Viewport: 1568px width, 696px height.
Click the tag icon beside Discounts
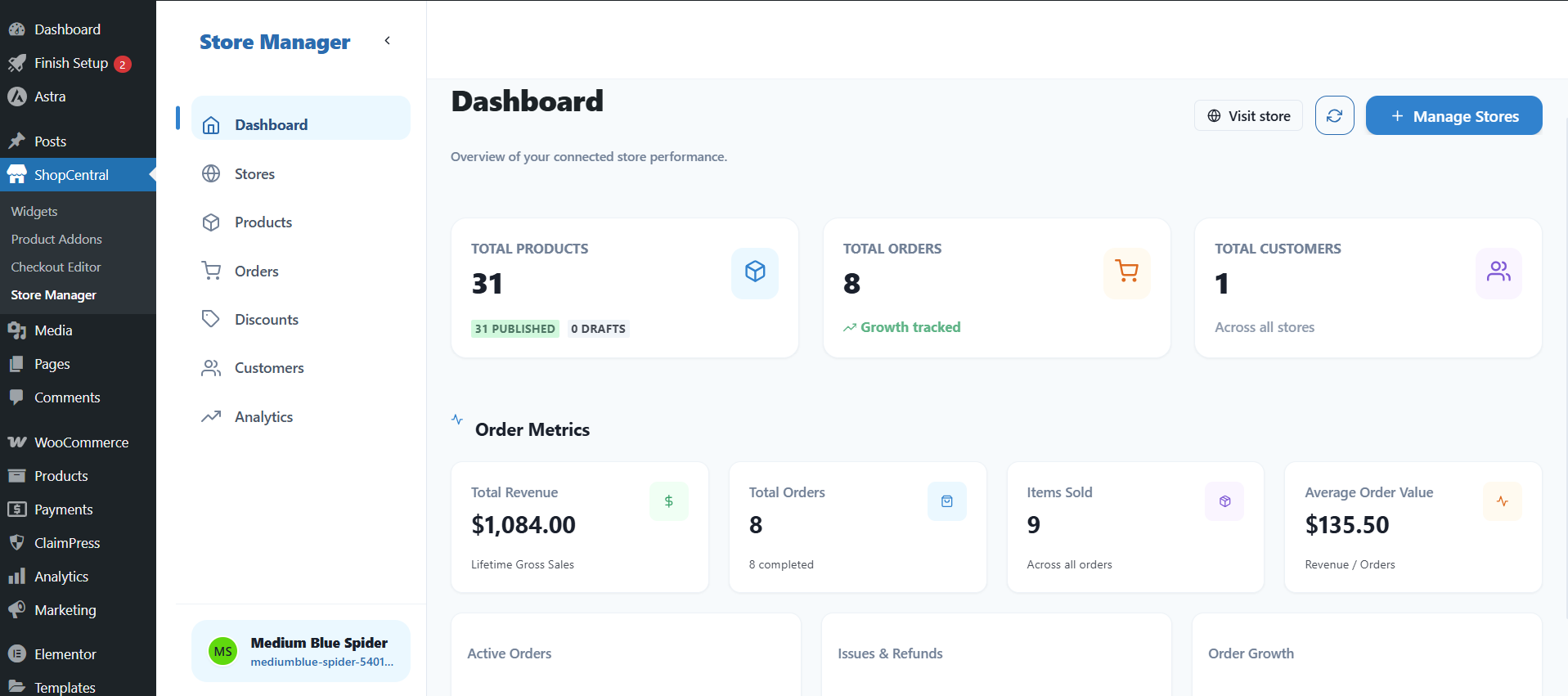point(211,319)
